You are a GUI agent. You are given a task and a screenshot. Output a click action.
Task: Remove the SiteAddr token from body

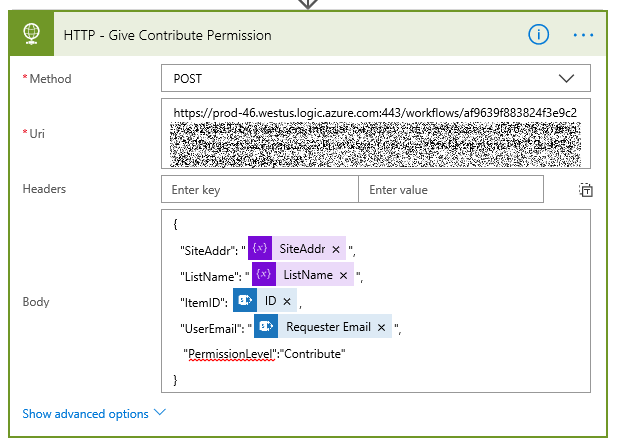[336, 249]
